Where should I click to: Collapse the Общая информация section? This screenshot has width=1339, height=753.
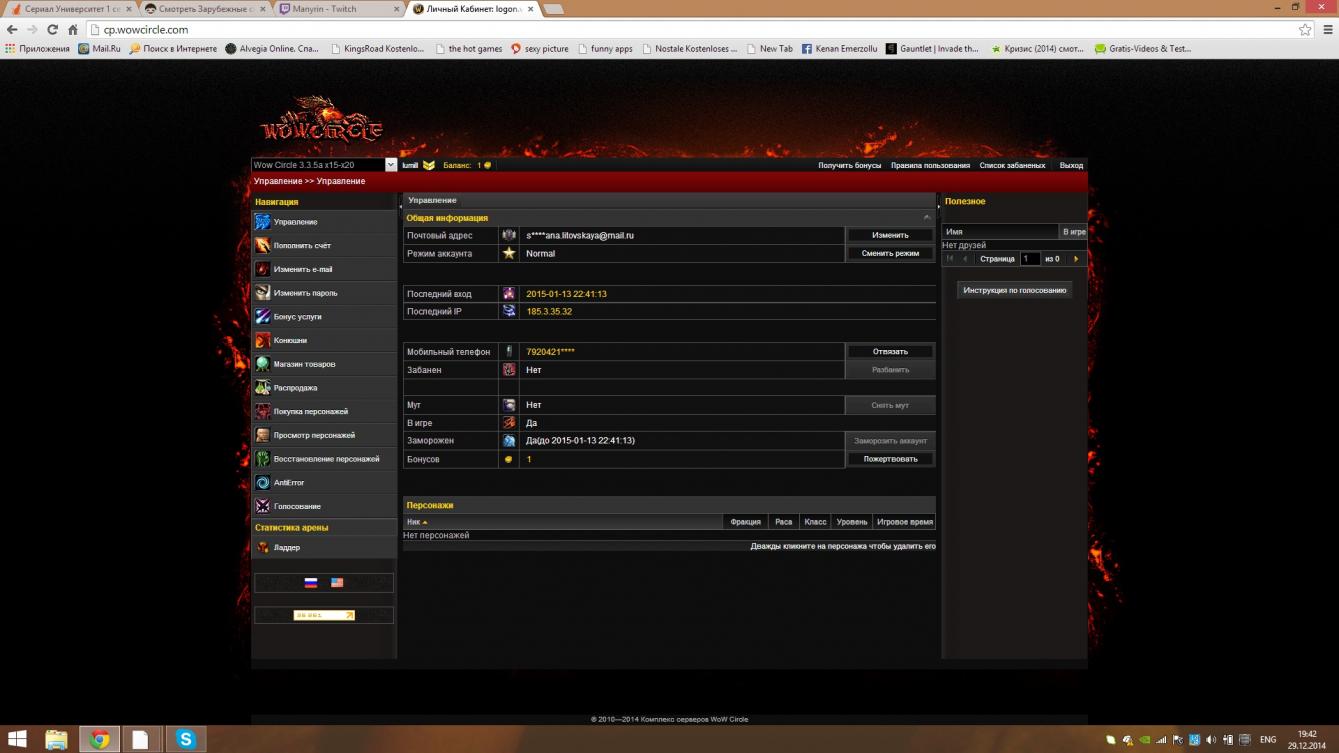point(927,218)
